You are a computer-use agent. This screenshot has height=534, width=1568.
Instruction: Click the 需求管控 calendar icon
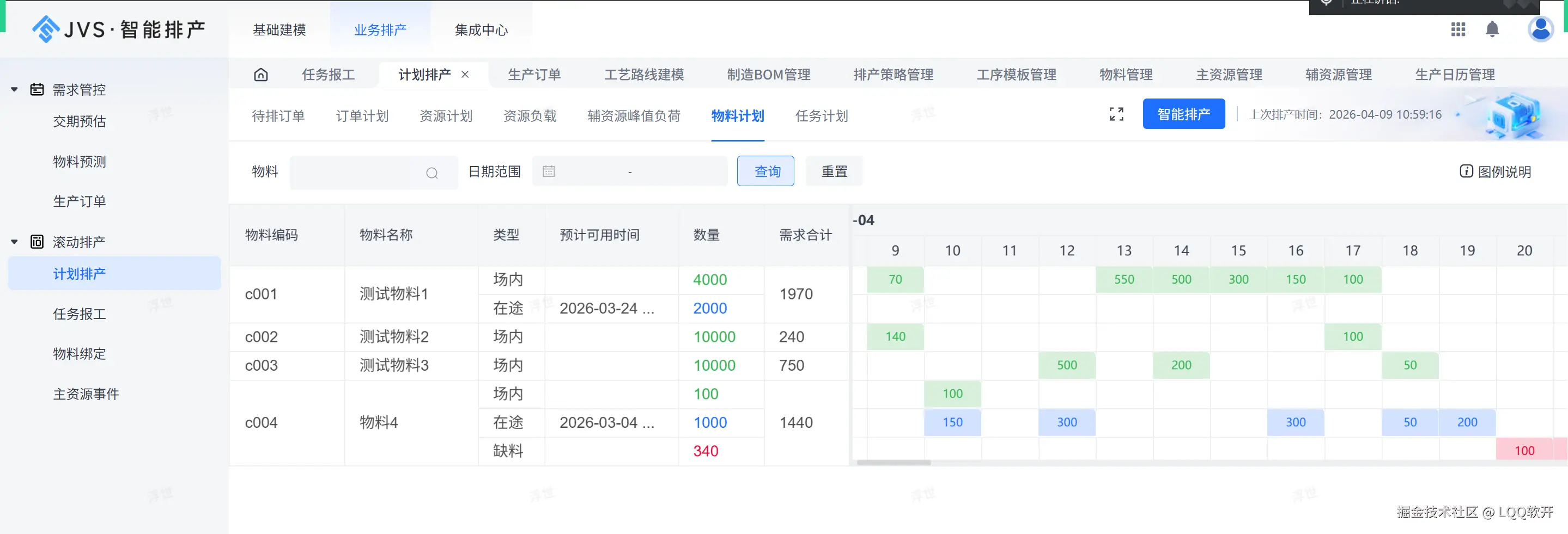(x=37, y=89)
